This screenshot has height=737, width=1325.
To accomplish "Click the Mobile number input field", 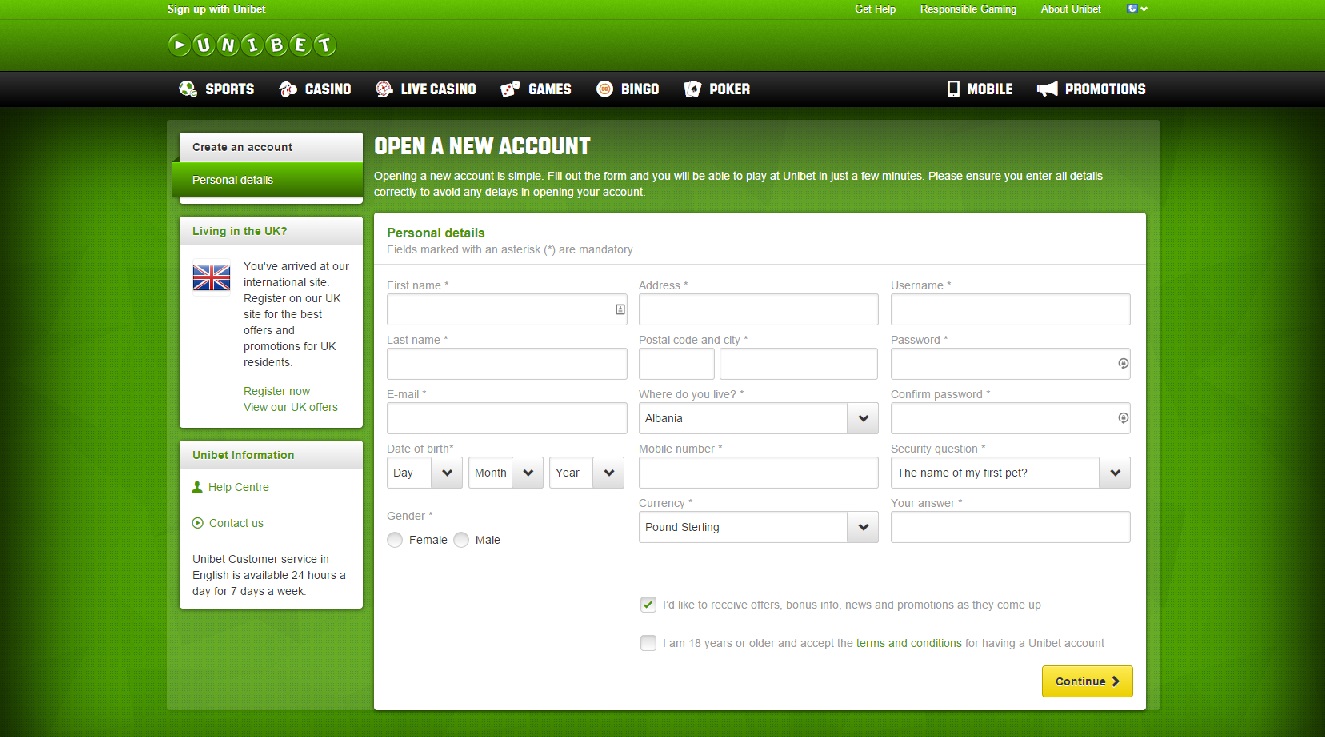I will coord(759,473).
